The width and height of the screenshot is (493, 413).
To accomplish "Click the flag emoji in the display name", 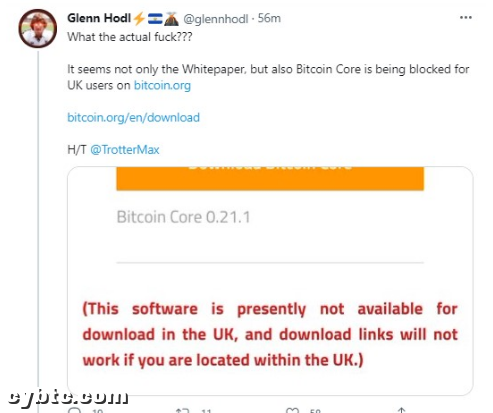I will 155,19.
